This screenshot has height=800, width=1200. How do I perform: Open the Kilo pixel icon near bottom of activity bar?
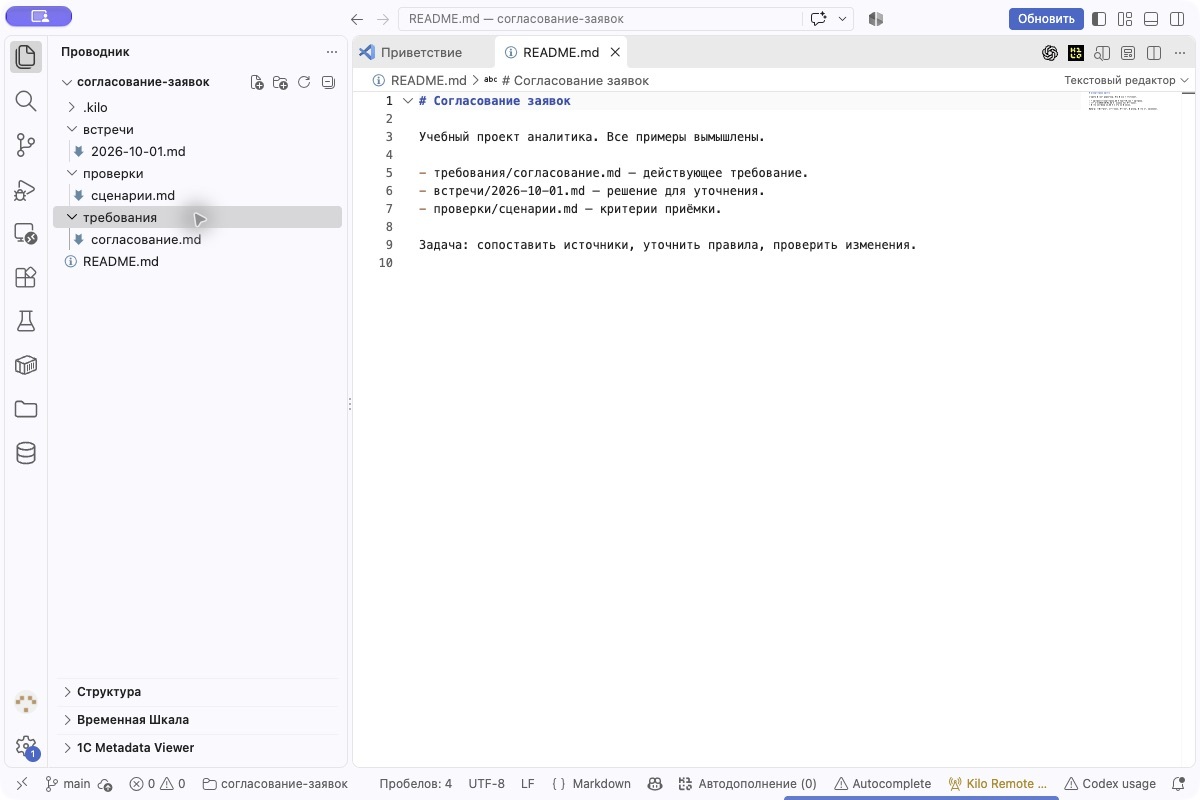tap(26, 702)
